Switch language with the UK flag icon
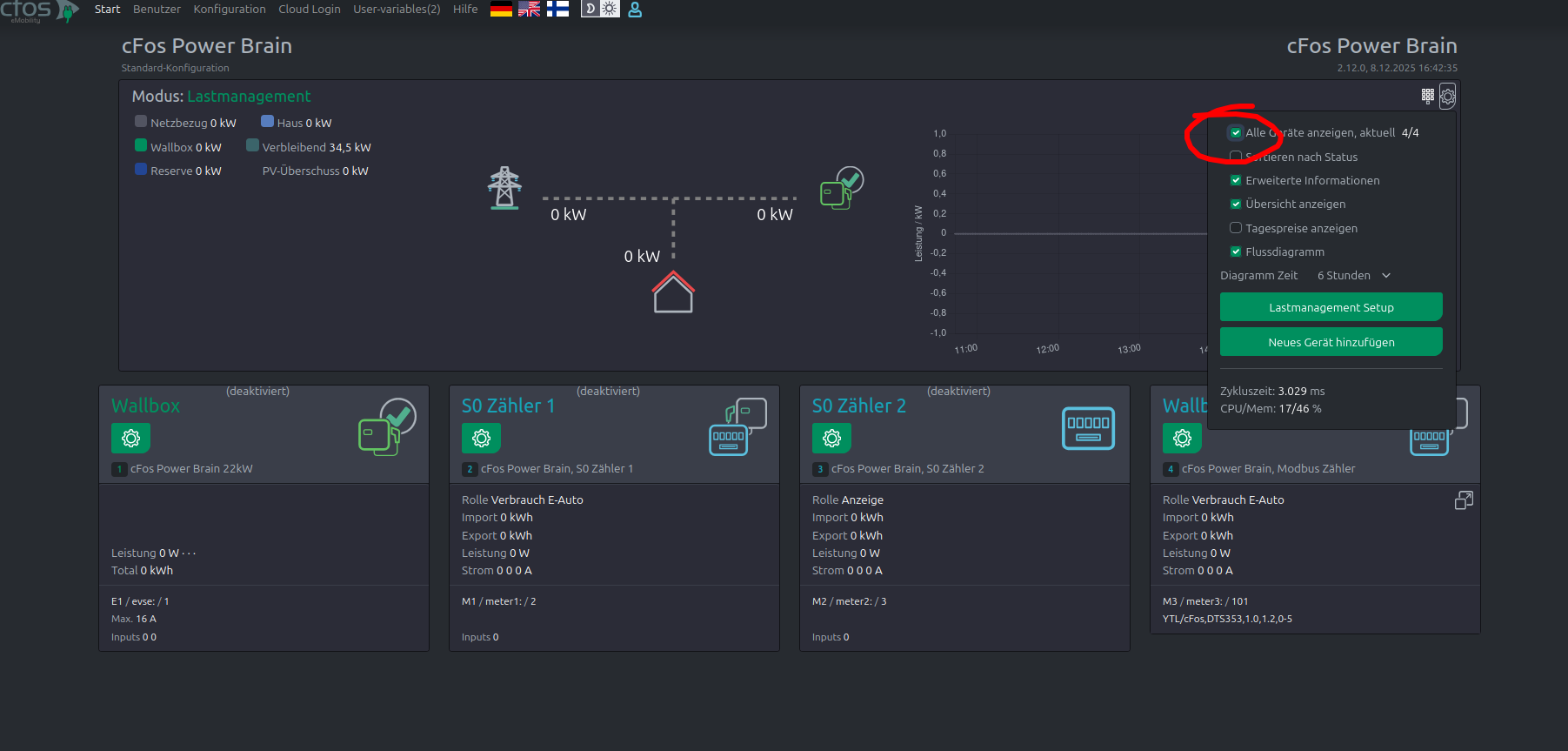The width and height of the screenshot is (1568, 751). (529, 10)
